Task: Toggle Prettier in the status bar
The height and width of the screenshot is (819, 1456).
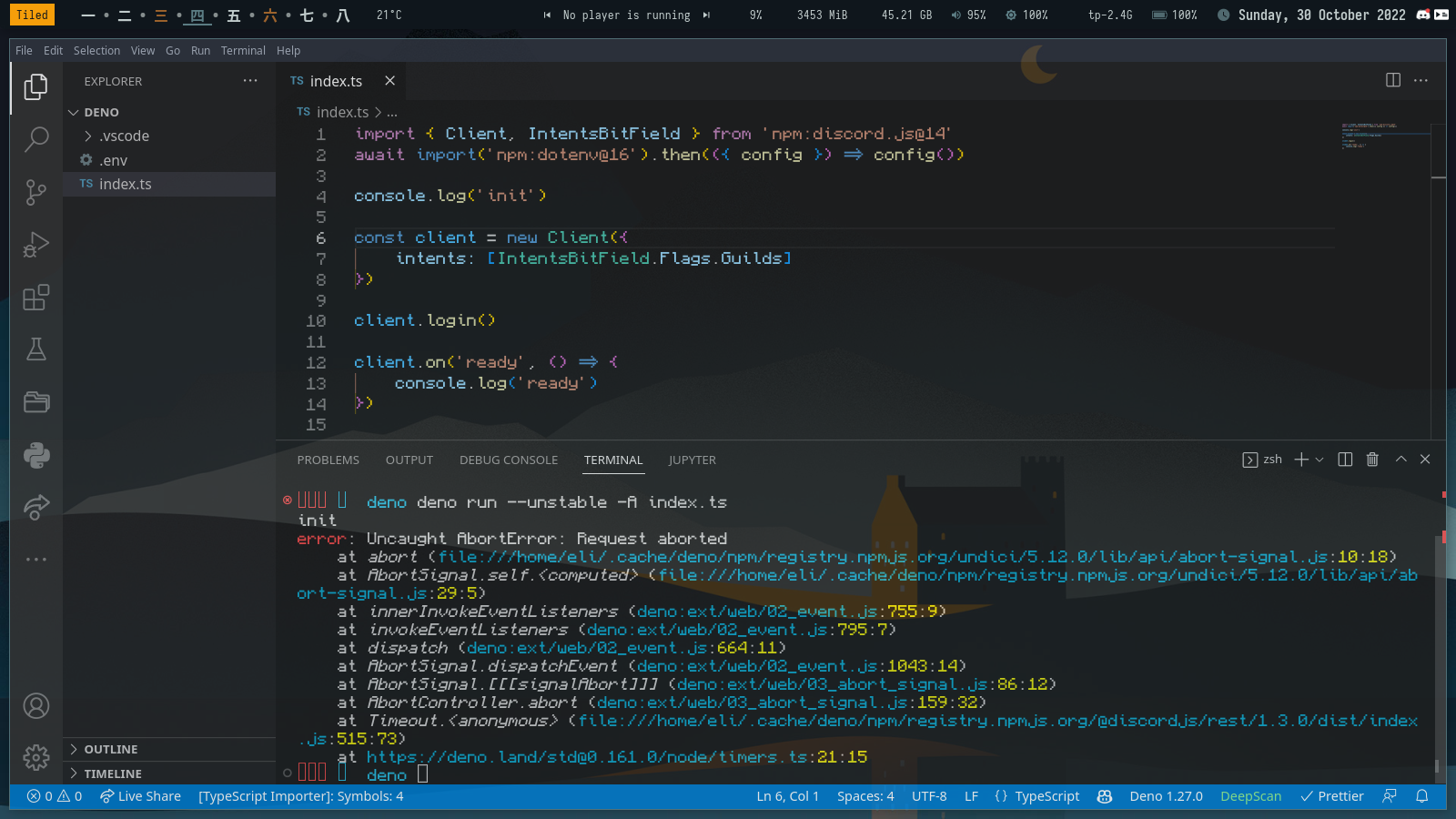Action: point(1331,795)
